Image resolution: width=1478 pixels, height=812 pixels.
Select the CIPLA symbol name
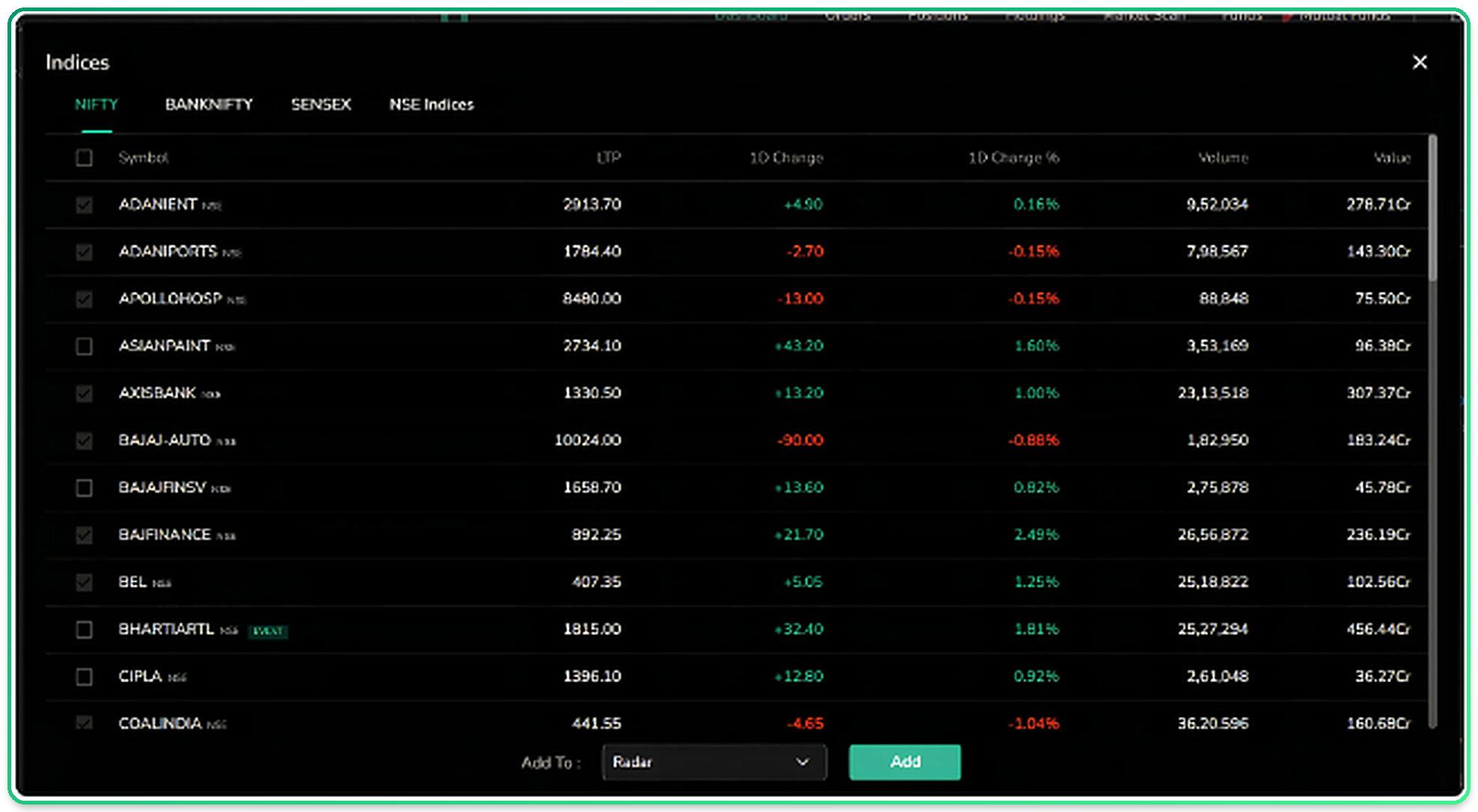tap(140, 676)
